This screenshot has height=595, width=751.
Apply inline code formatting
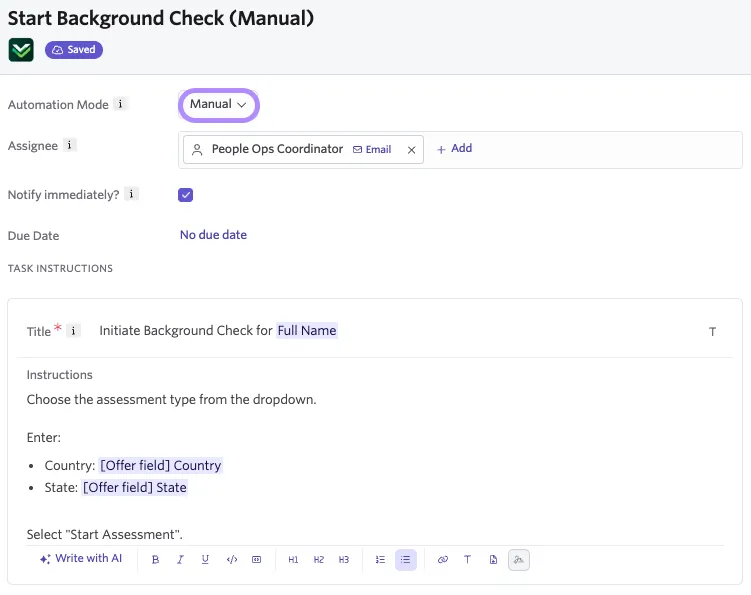coord(232,560)
